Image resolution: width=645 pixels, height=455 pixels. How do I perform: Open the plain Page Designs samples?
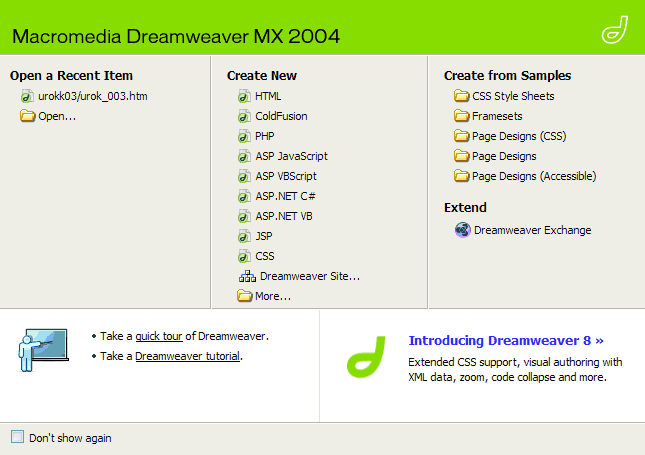click(504, 156)
